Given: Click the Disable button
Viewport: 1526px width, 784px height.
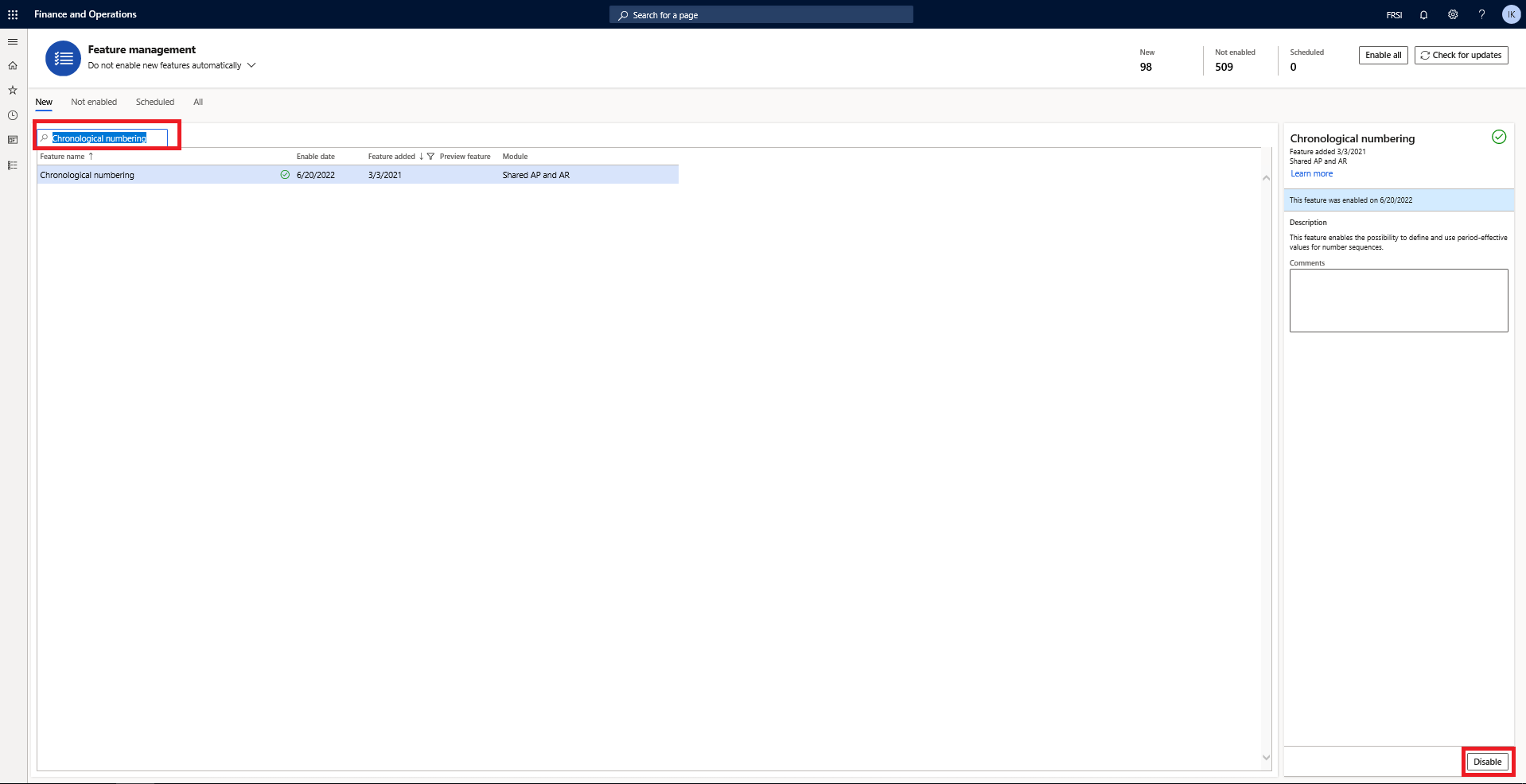Looking at the screenshot, I should [x=1487, y=762].
